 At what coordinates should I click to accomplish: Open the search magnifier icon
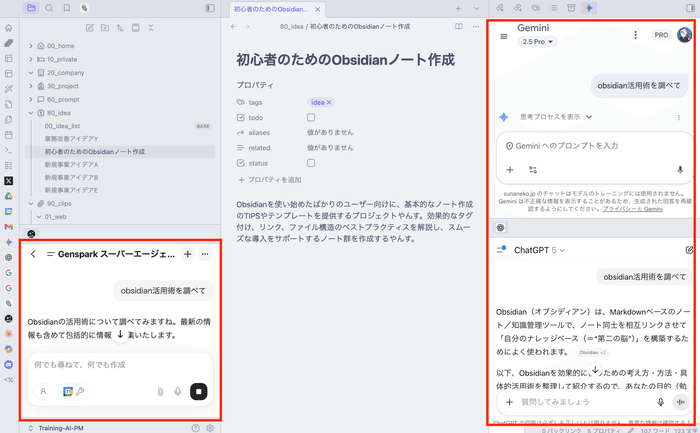[x=49, y=8]
